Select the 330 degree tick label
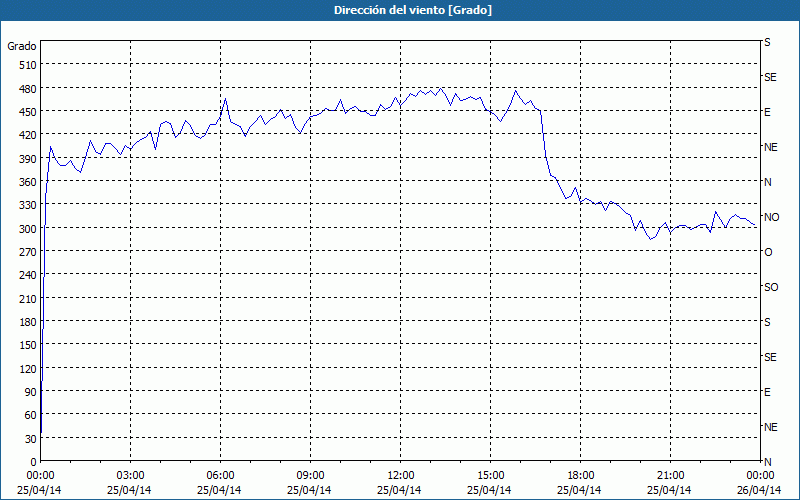800x500 pixels. tap(28, 205)
